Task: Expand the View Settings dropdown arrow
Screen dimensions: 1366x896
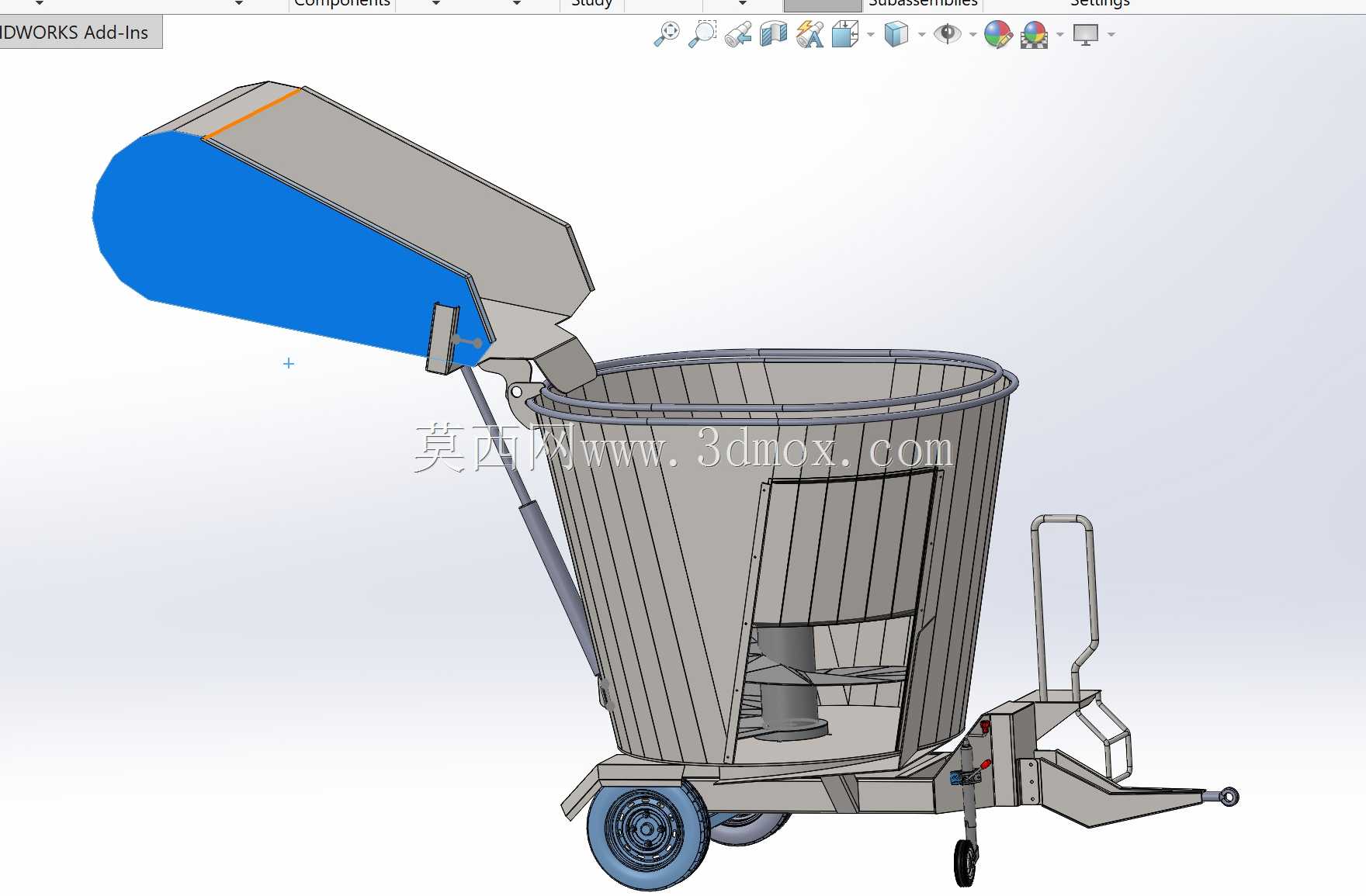Action: pyautogui.click(x=1111, y=34)
